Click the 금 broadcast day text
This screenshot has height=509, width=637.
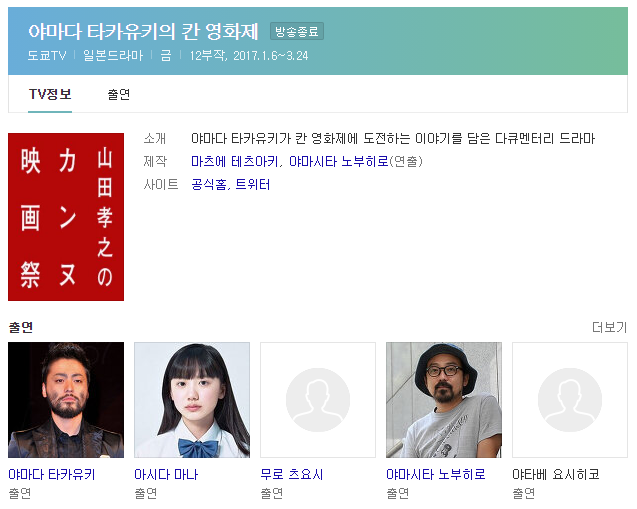click(x=166, y=55)
